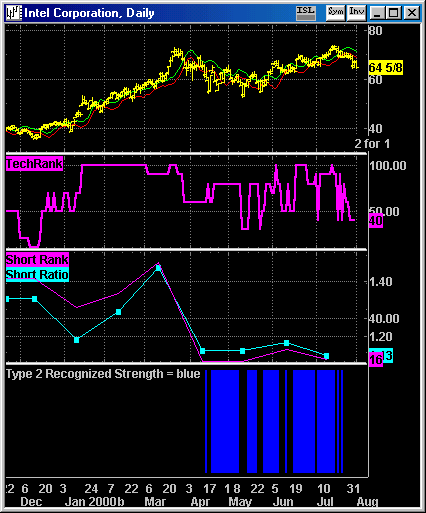Click the chart icon in the title bar
426x513 pixels.
[14, 13]
